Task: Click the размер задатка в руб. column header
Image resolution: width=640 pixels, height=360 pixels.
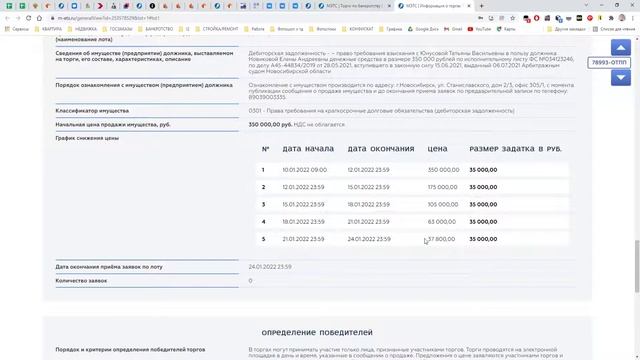Action: click(x=516, y=149)
